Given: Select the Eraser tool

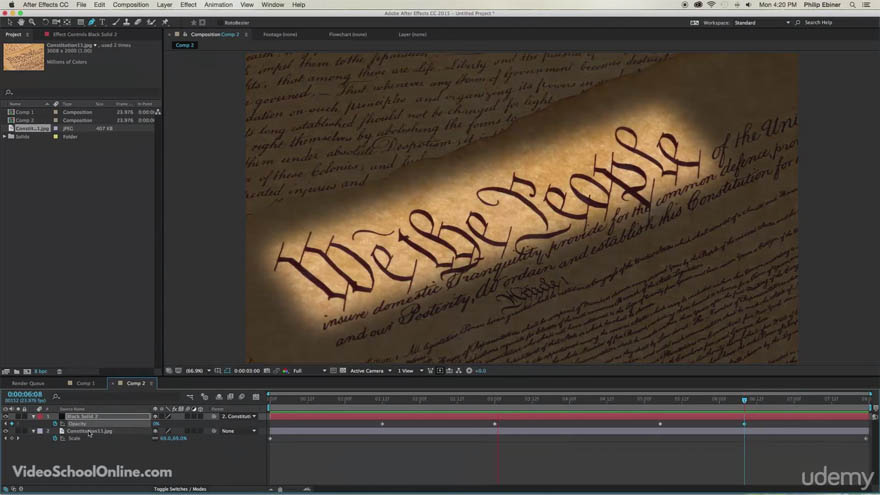Looking at the screenshot, I should [138, 22].
